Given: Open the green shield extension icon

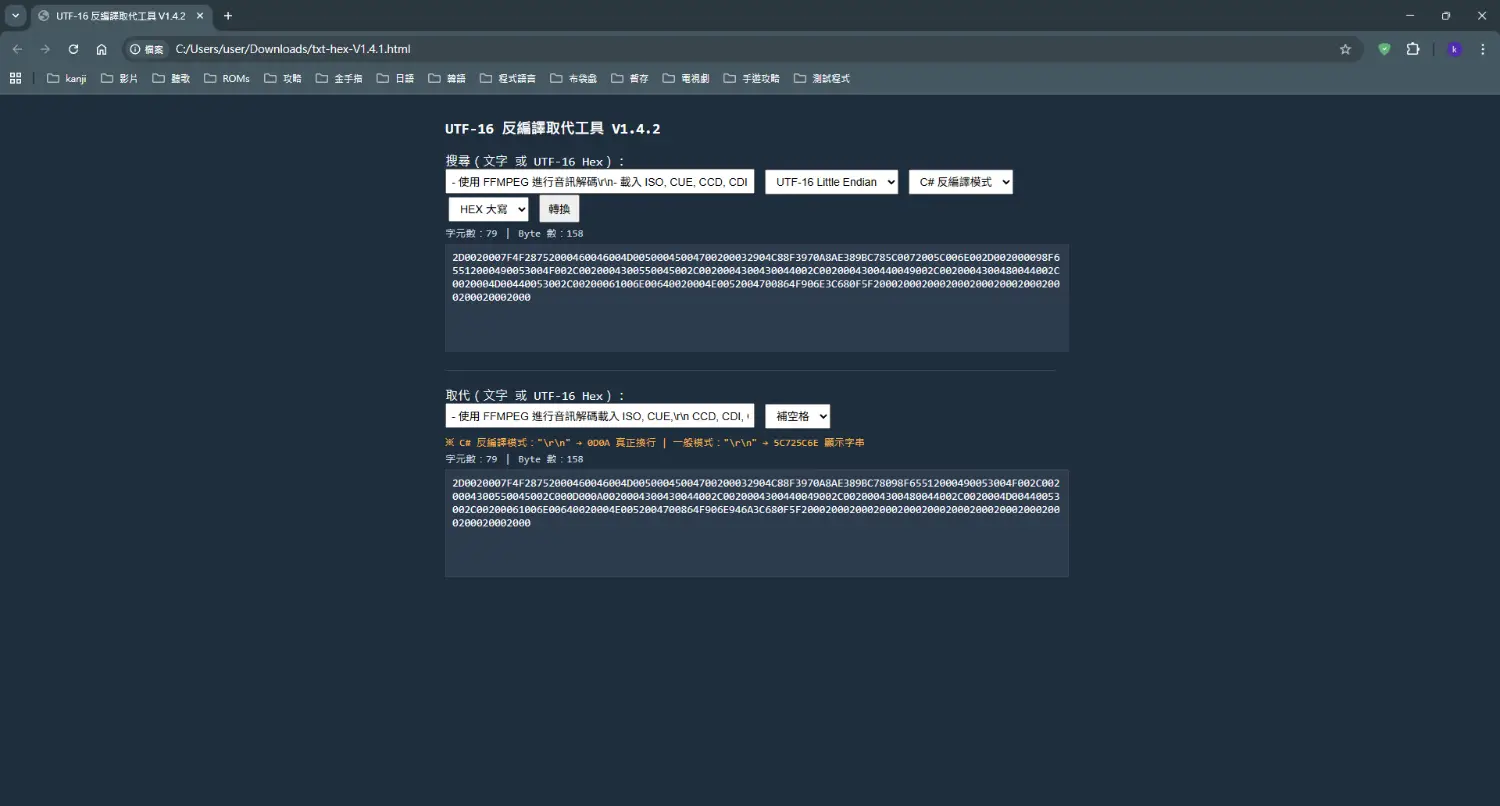Looking at the screenshot, I should pyautogui.click(x=1384, y=49).
